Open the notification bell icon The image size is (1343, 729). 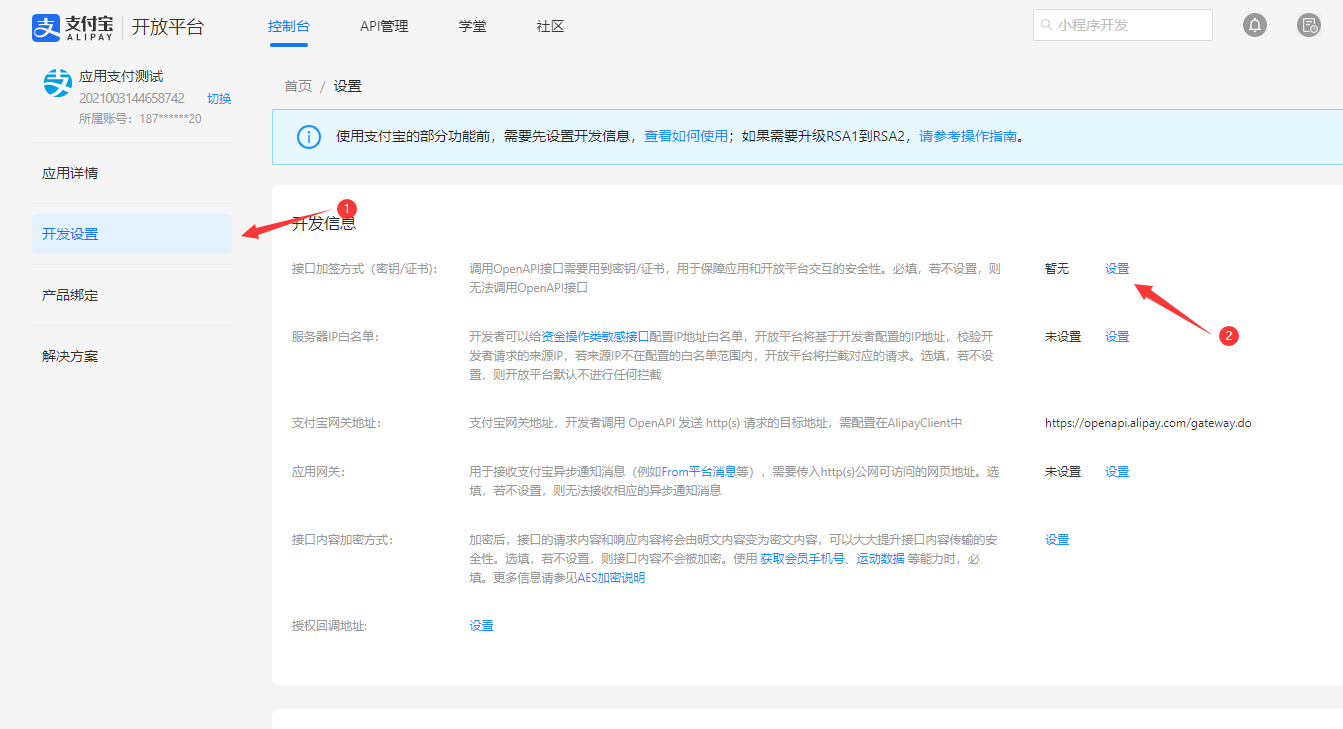point(1254,26)
